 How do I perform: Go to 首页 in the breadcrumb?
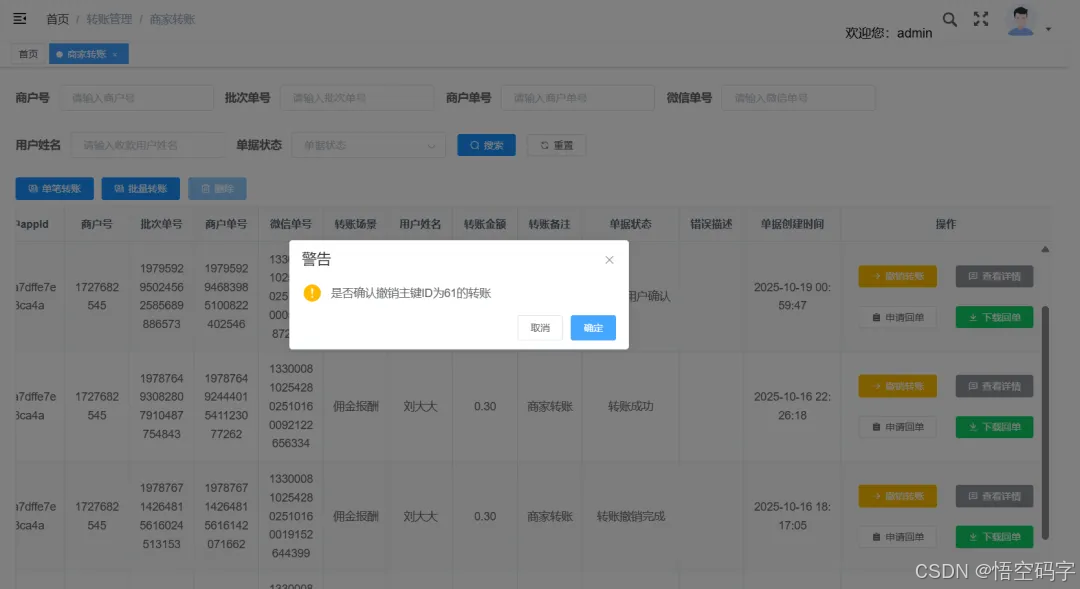(x=57, y=19)
